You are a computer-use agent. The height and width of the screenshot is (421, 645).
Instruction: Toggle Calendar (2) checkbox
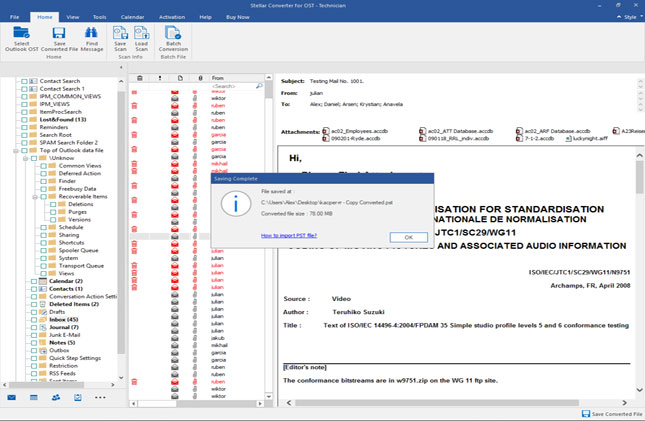pos(34,281)
